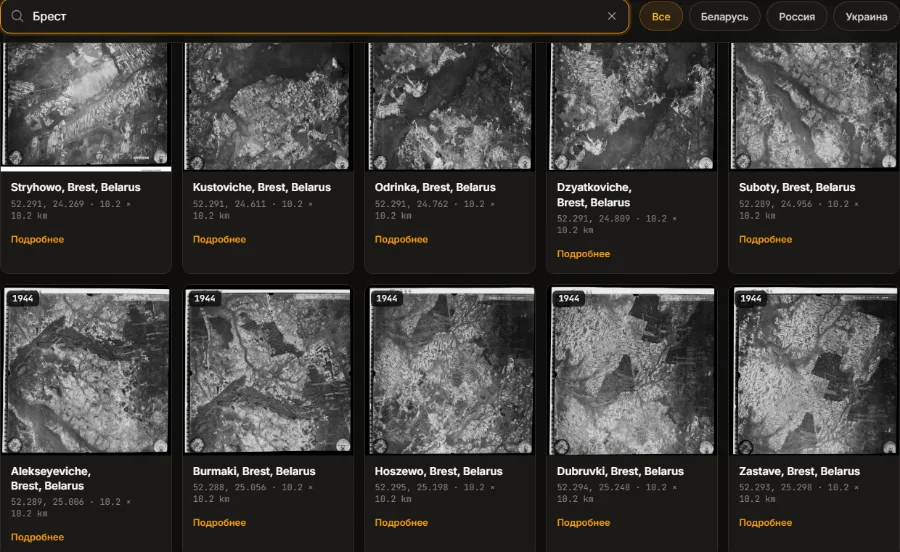Click Подробнее under Burmaki card
900x552 pixels.
tap(219, 523)
